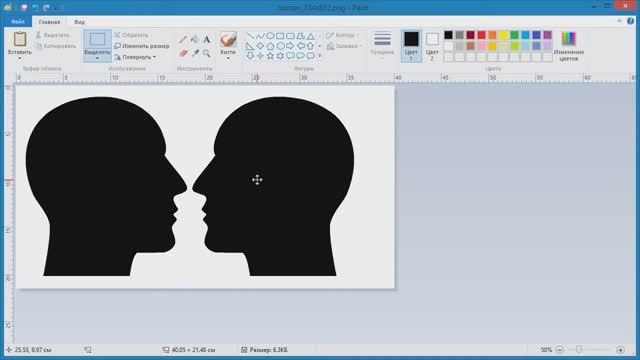
Task: Choose the Up arrow shape
Action: click(x=311, y=46)
